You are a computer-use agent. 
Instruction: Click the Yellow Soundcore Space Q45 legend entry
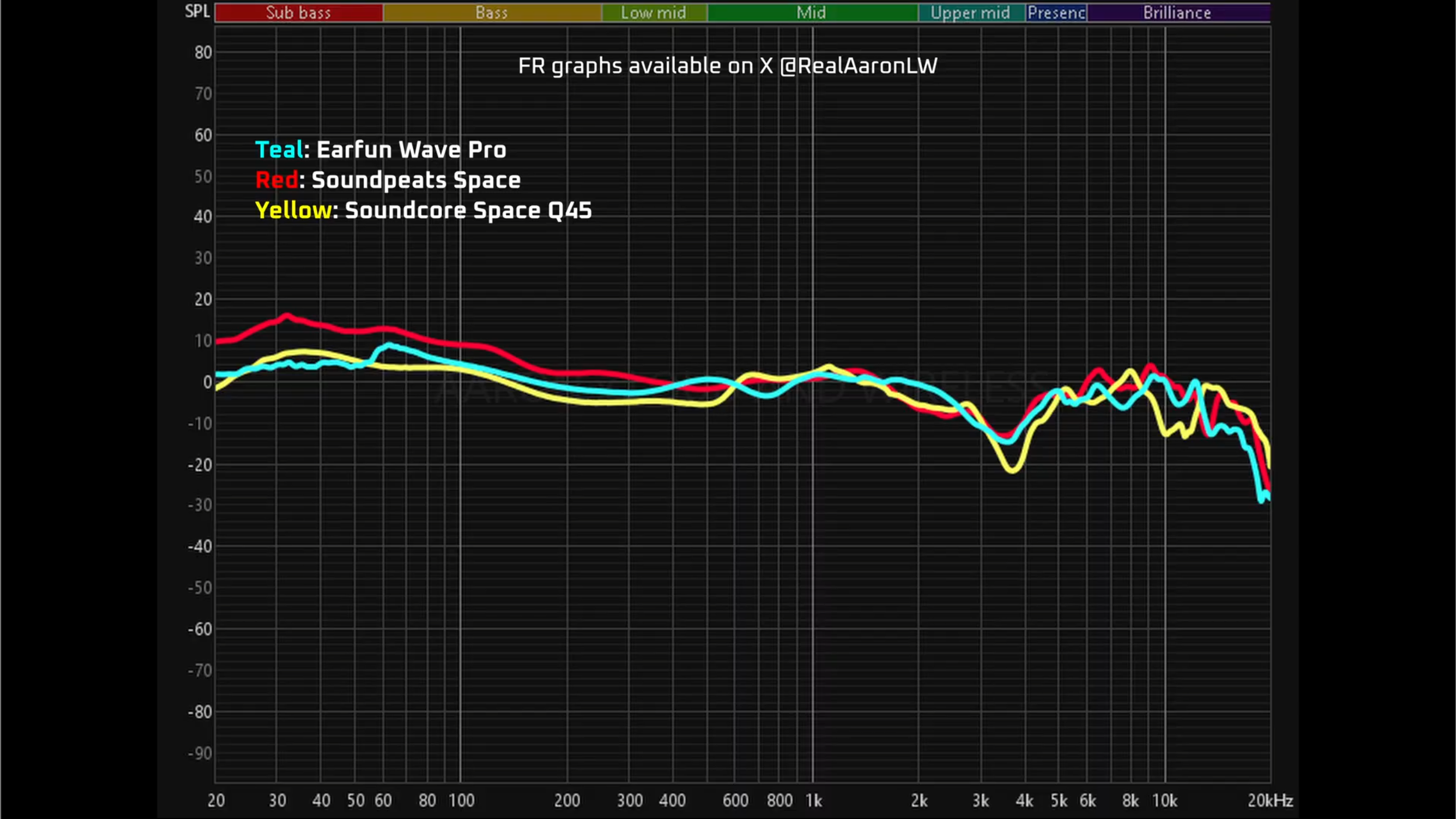[x=423, y=210]
